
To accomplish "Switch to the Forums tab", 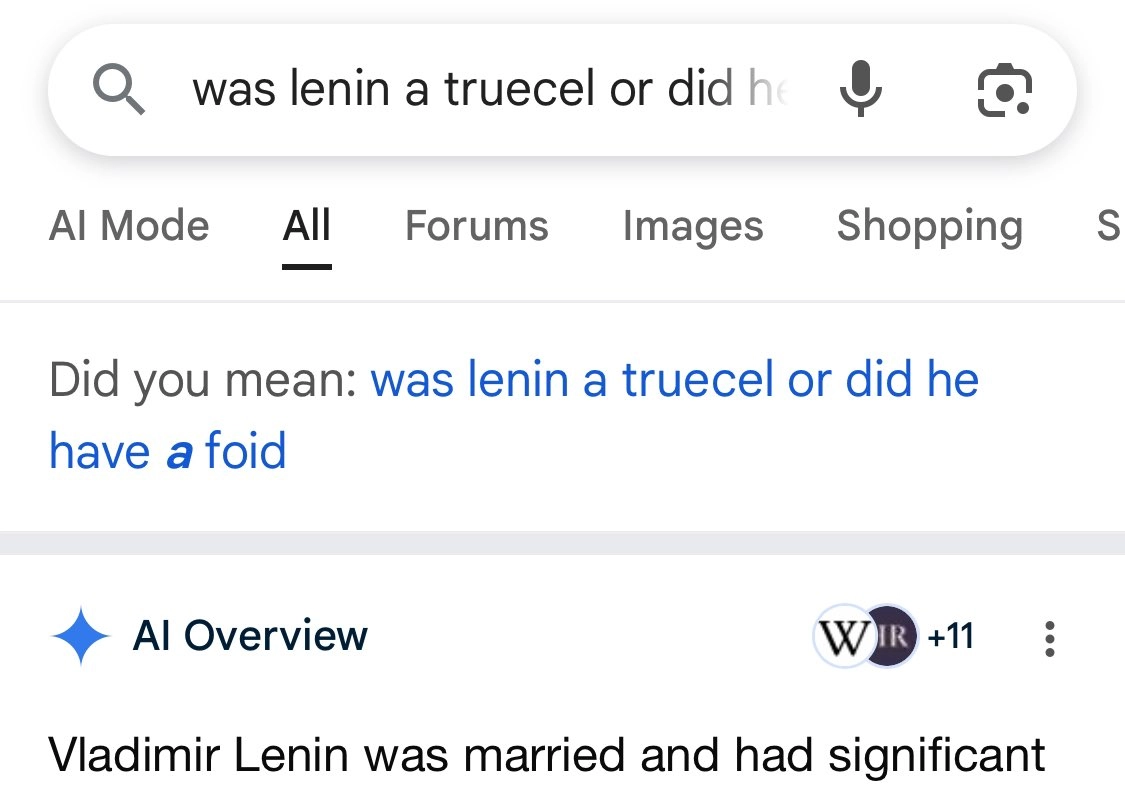I will pyautogui.click(x=476, y=226).
